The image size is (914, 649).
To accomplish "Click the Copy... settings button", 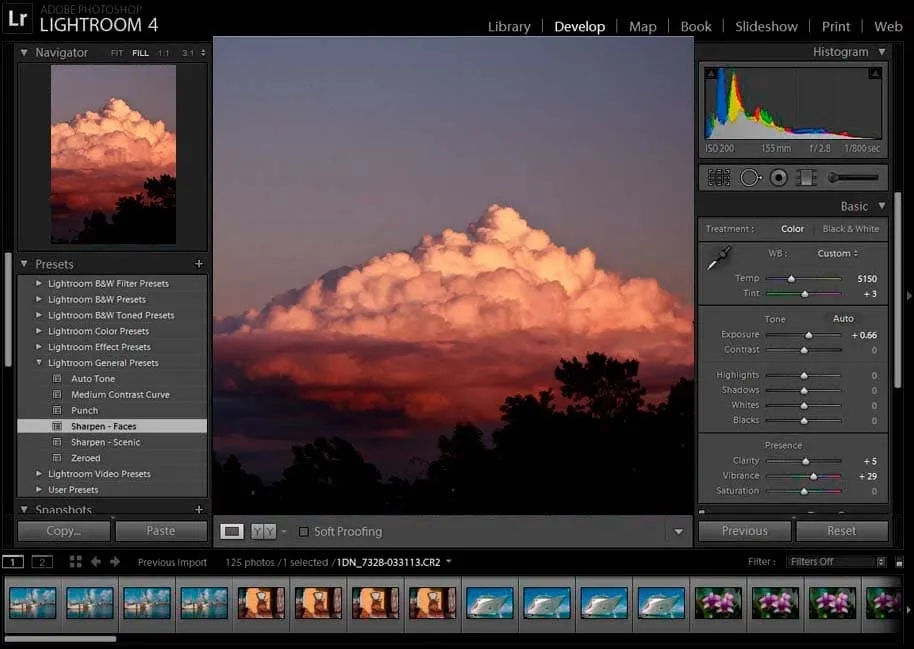I will click(x=63, y=531).
